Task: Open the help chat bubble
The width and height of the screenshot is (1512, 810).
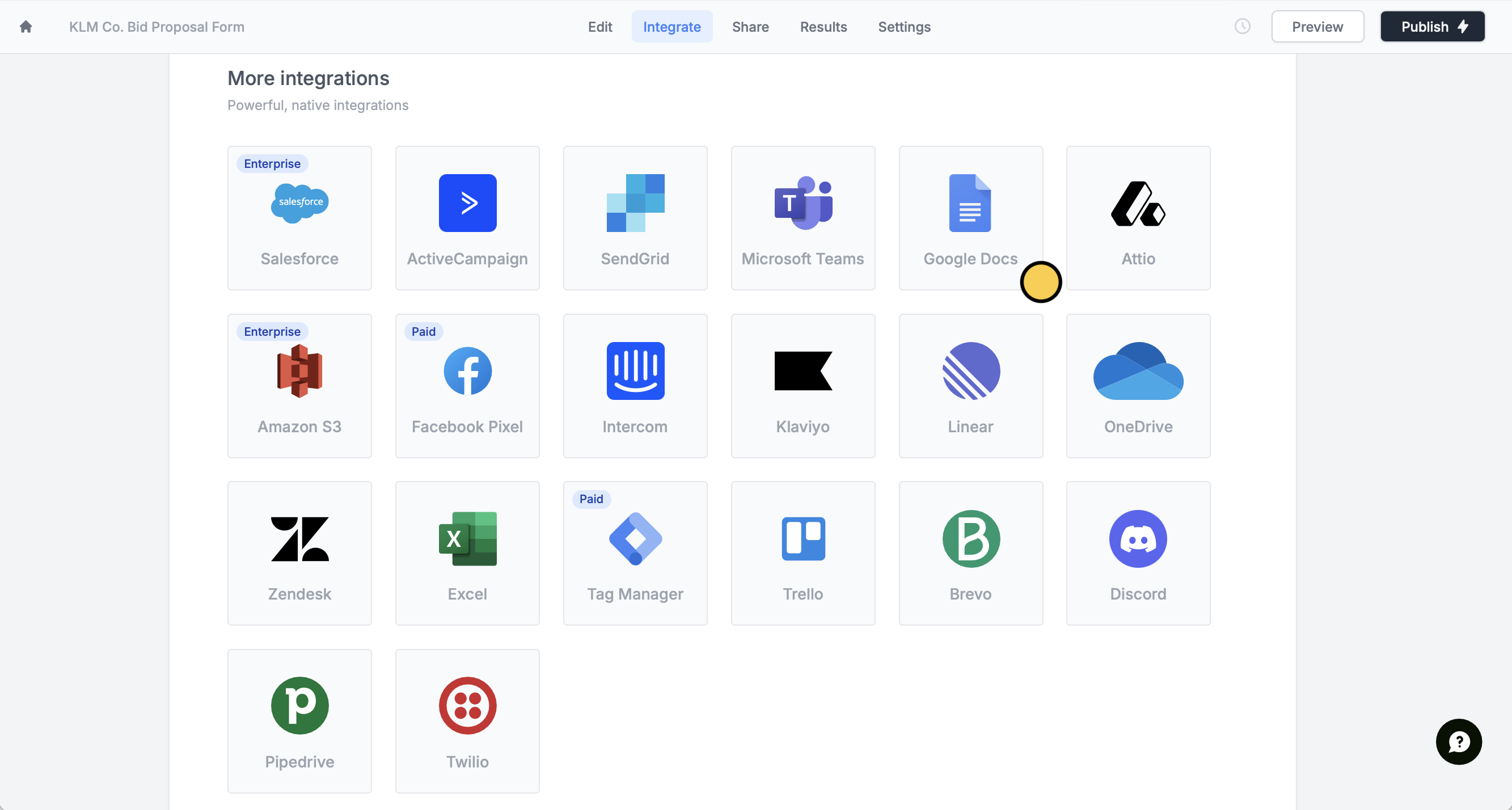Action: point(1459,741)
